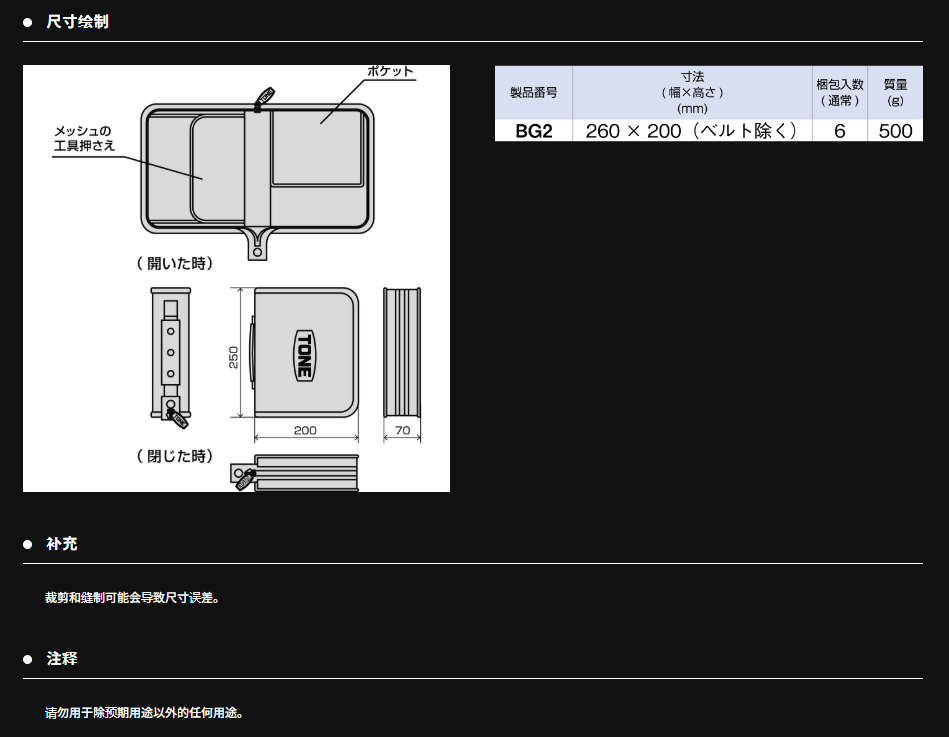
Task: Click the 70 mm thickness side-view drawing
Action: point(402,353)
